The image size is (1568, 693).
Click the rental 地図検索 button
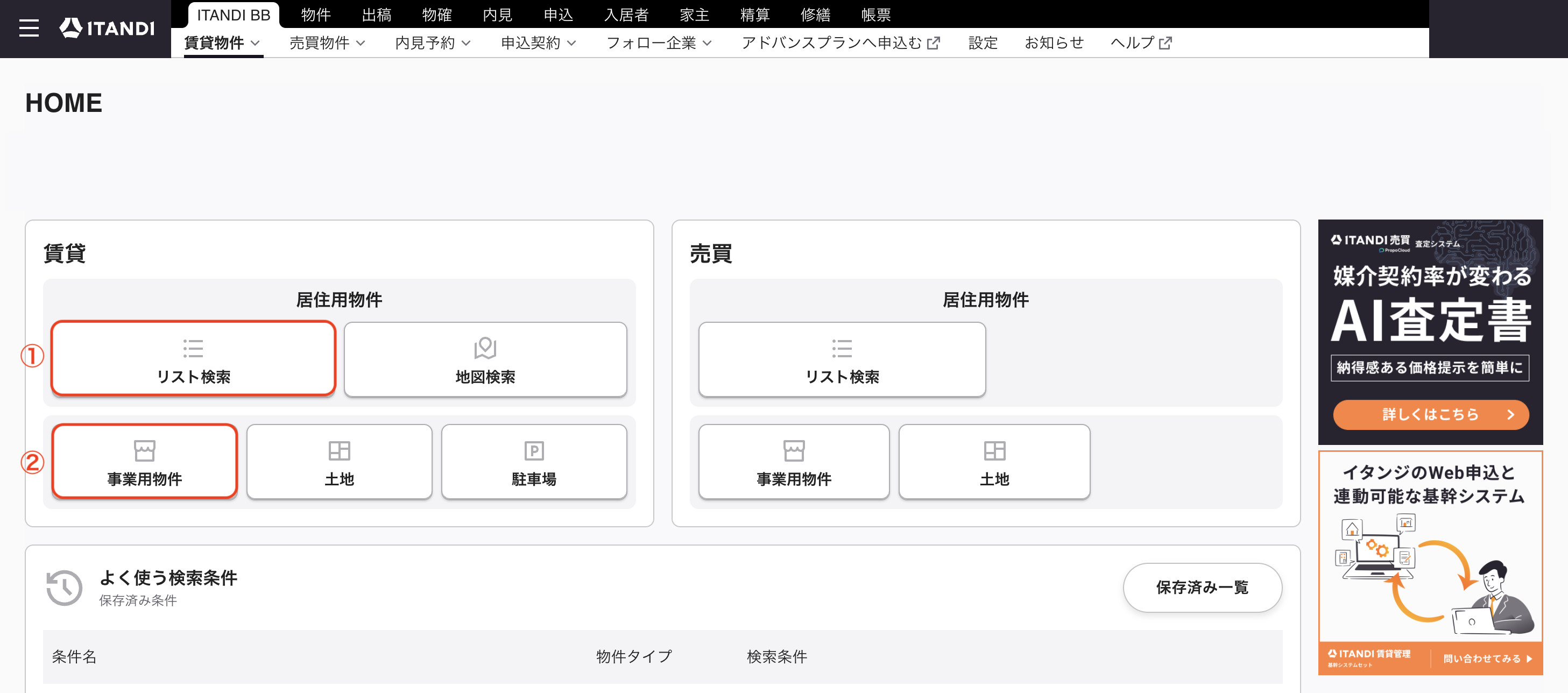[x=485, y=359]
